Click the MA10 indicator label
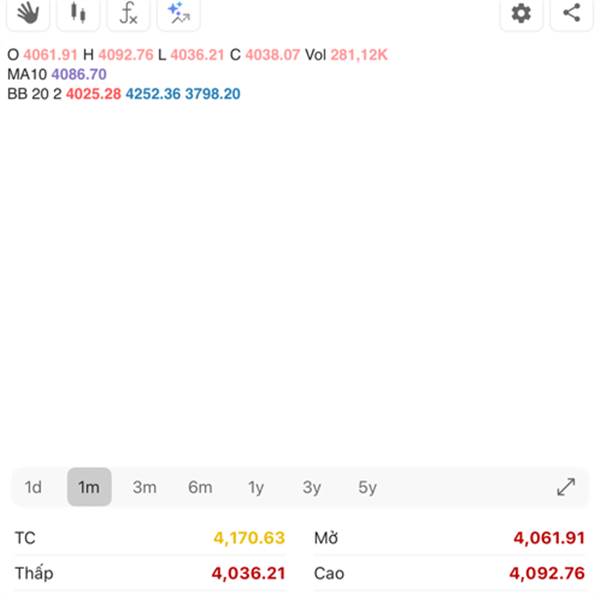Viewport: 600px width, 600px height. [x=27, y=74]
